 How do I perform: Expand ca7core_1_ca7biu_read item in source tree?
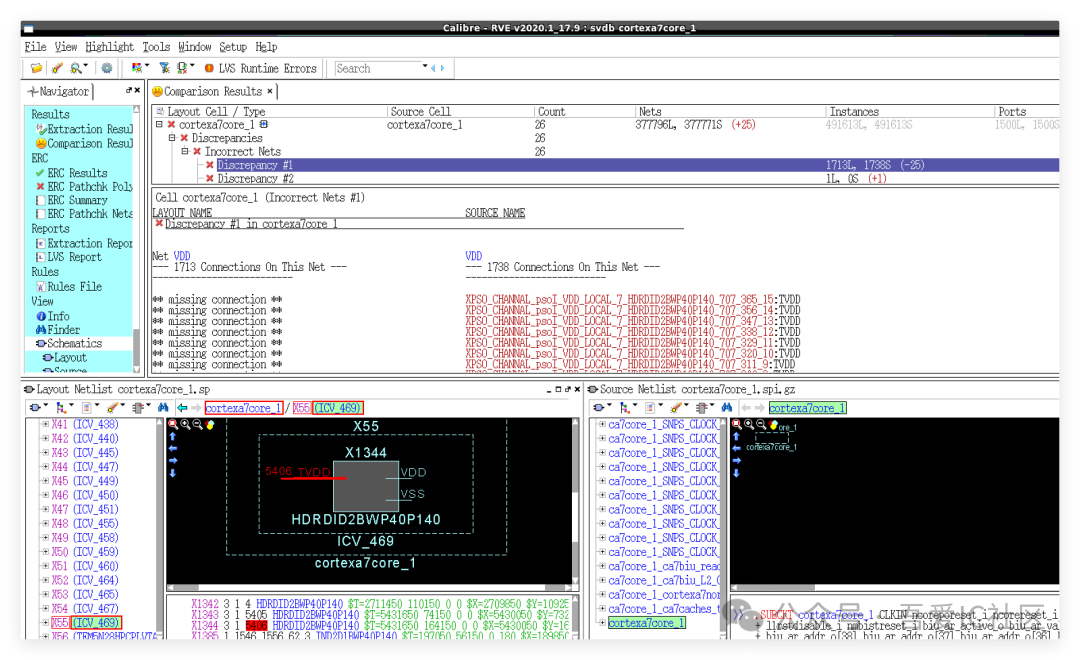point(602,566)
